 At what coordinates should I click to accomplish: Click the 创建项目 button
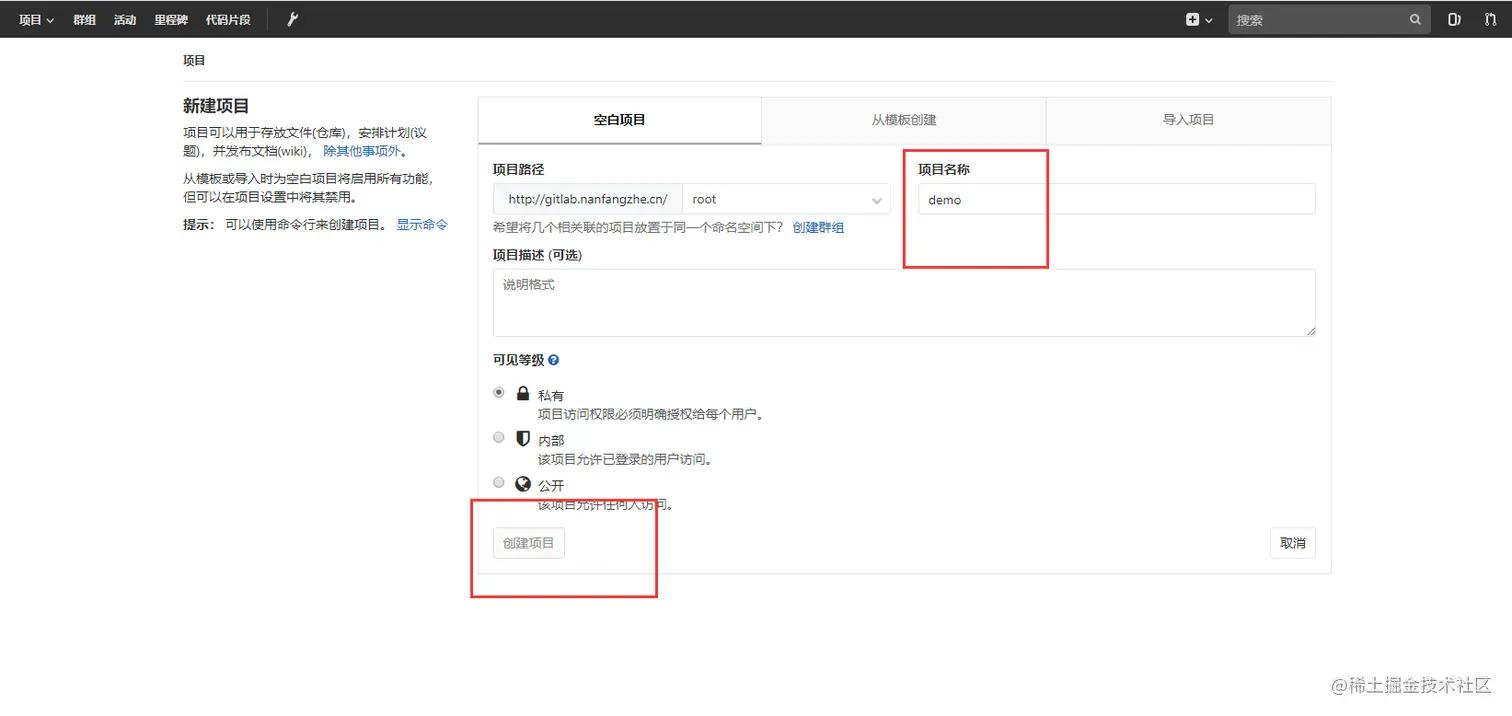529,543
